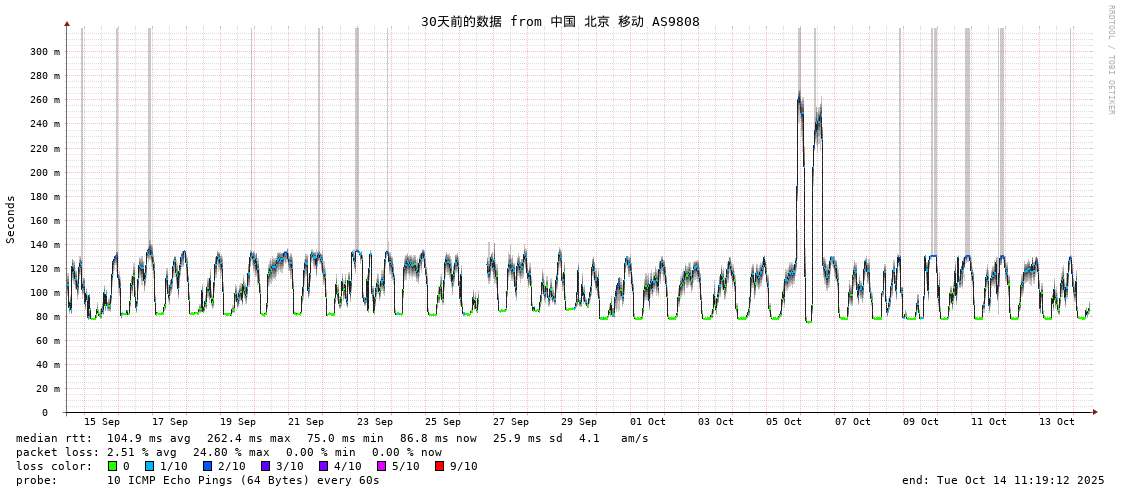Click the RRDTOOL / TOBI OETIKER watermark
This screenshot has width=1121, height=494.
point(1110,60)
